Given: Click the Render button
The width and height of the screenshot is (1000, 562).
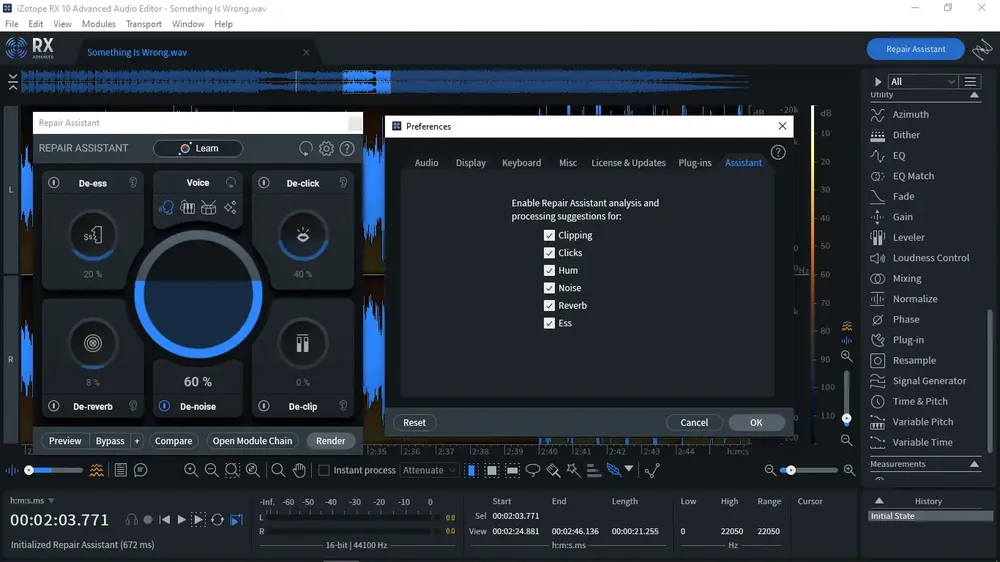Looking at the screenshot, I should [330, 441].
